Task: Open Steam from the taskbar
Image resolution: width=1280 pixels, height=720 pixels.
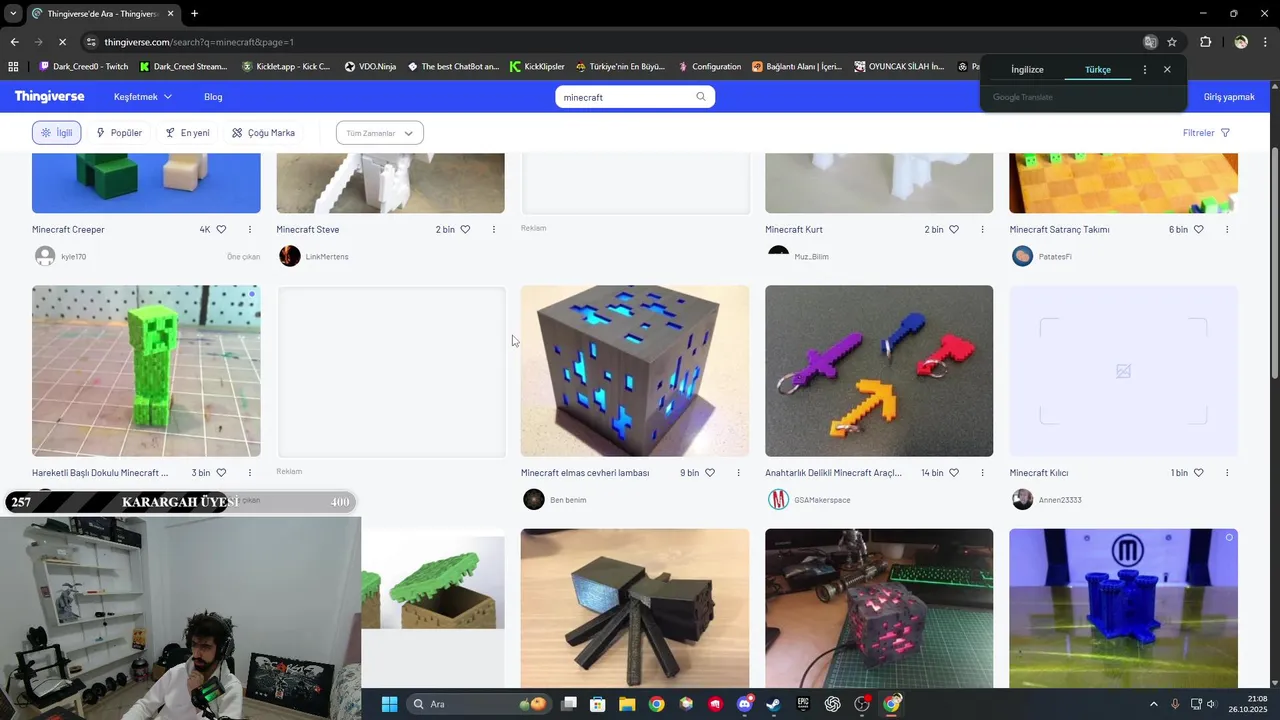Action: point(774,704)
